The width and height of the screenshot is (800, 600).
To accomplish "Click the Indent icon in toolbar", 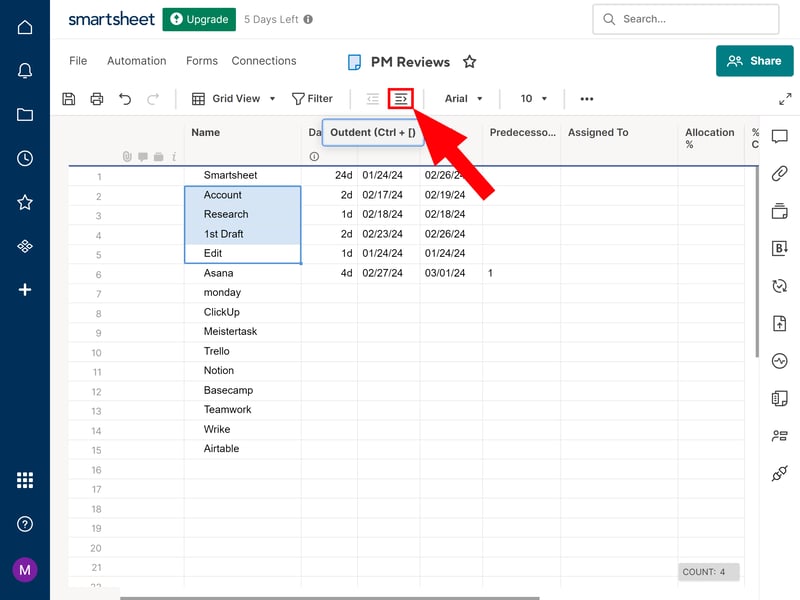I will [401, 98].
